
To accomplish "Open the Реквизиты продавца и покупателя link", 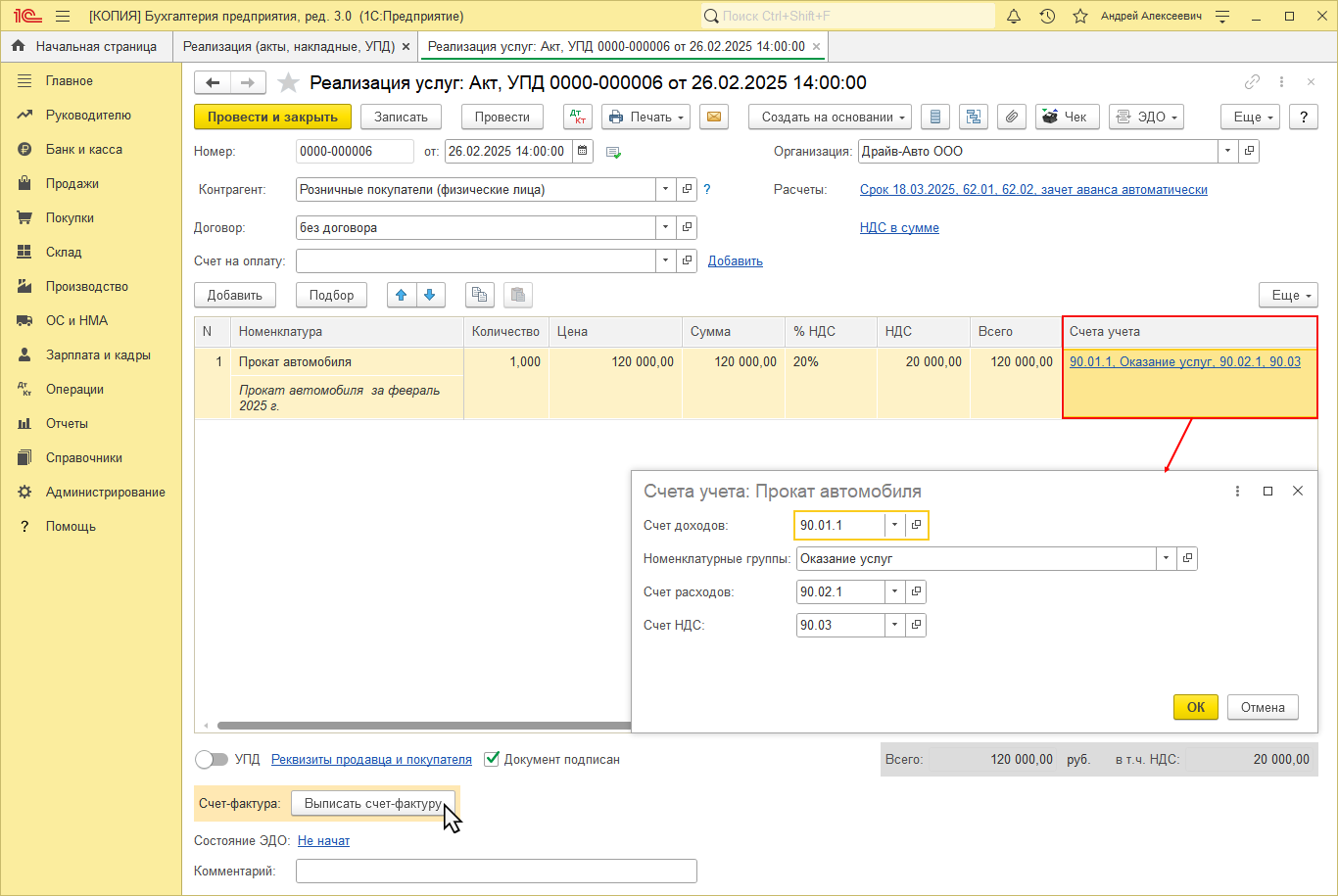I will coord(371,759).
